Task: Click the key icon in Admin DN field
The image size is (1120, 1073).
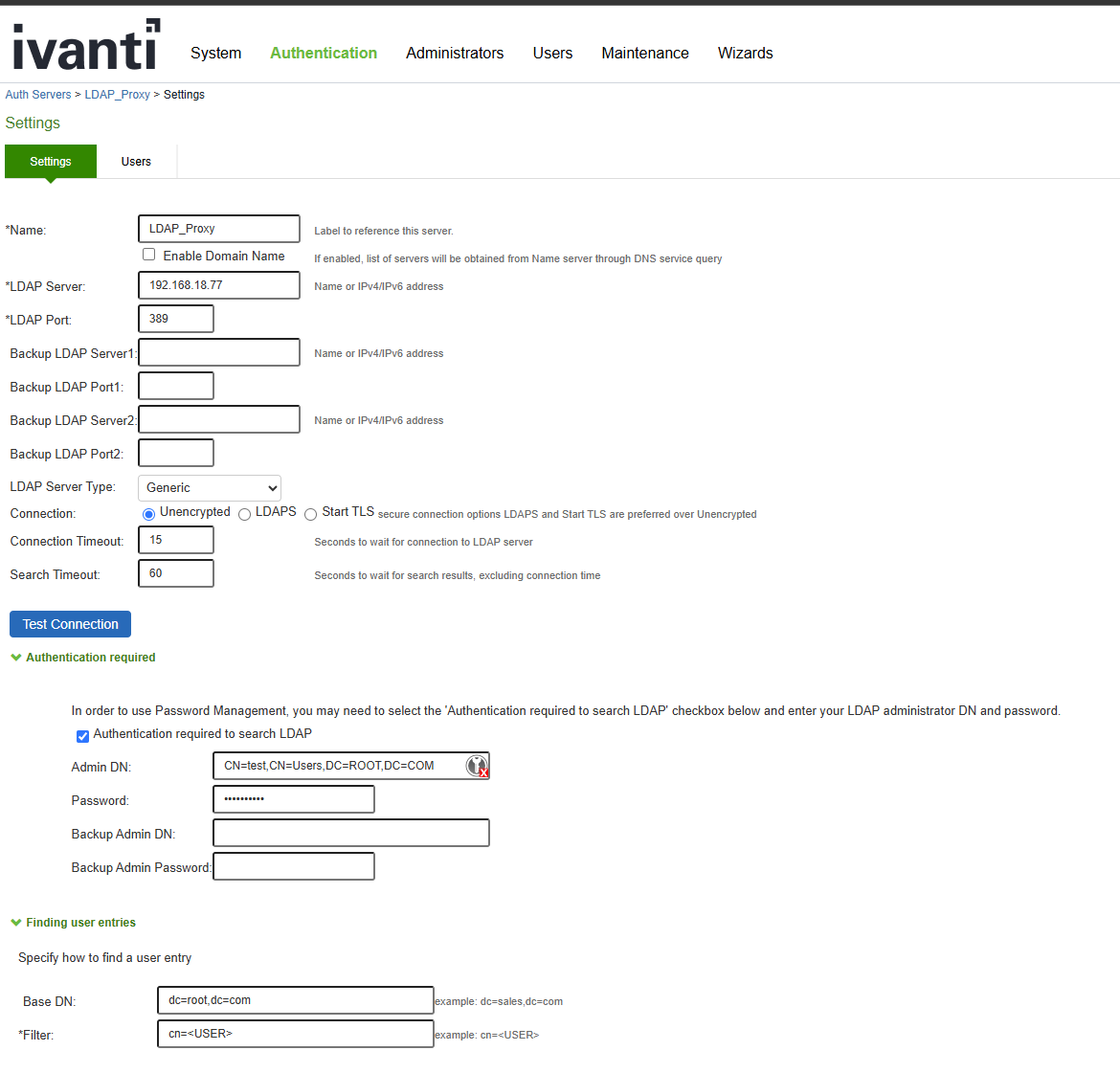Action: [477, 766]
